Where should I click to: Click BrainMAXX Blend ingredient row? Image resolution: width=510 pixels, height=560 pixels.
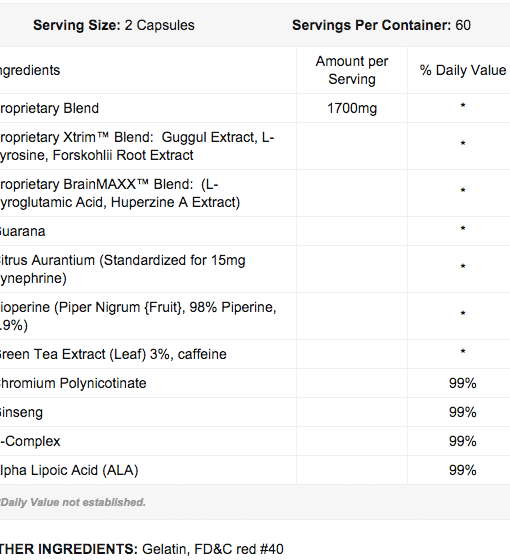coord(255,193)
